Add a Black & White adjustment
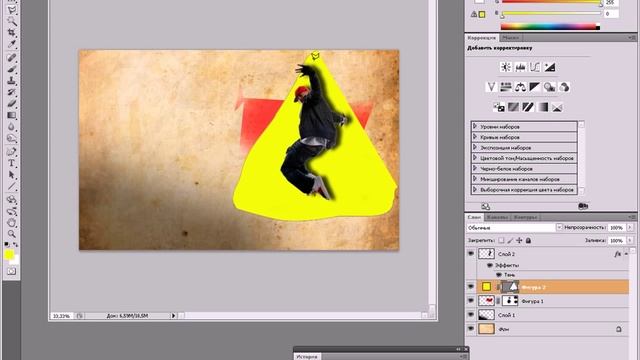The width and height of the screenshot is (640, 360). pyautogui.click(x=535, y=87)
